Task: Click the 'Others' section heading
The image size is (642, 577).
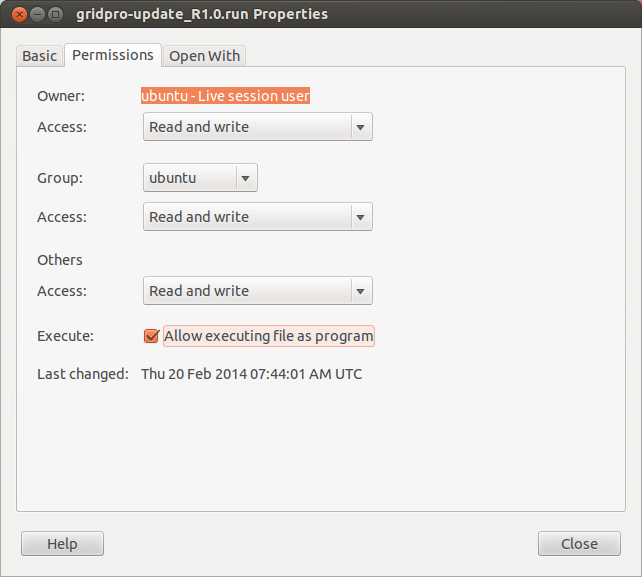Action: click(x=60, y=260)
